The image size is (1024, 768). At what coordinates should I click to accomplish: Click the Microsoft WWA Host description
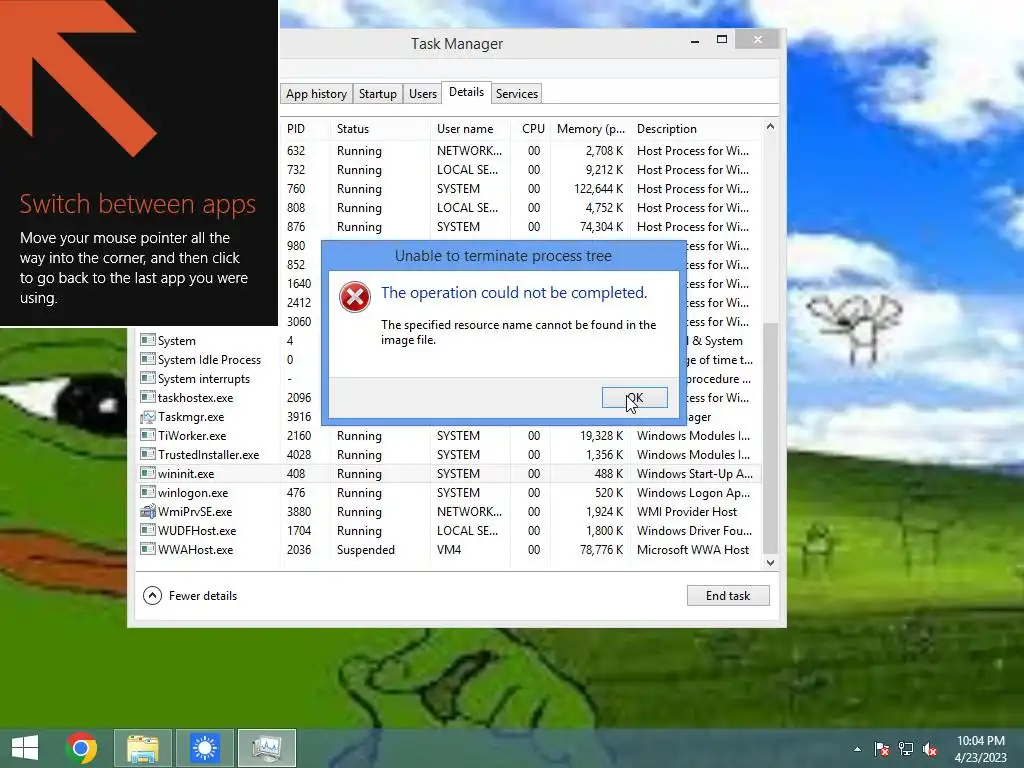(x=692, y=550)
